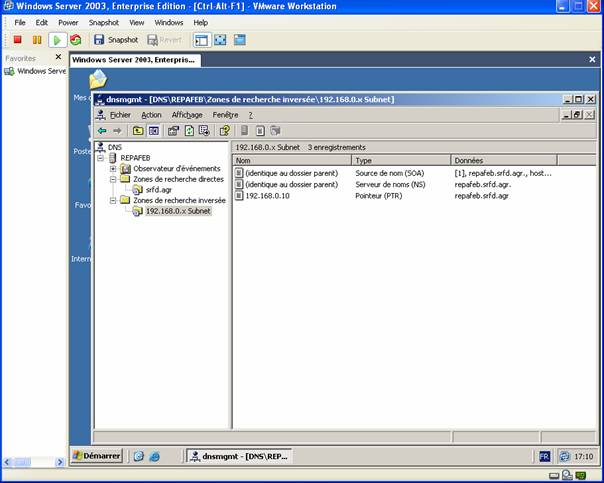
Task: Click the Démarrer start button
Action: point(97,456)
